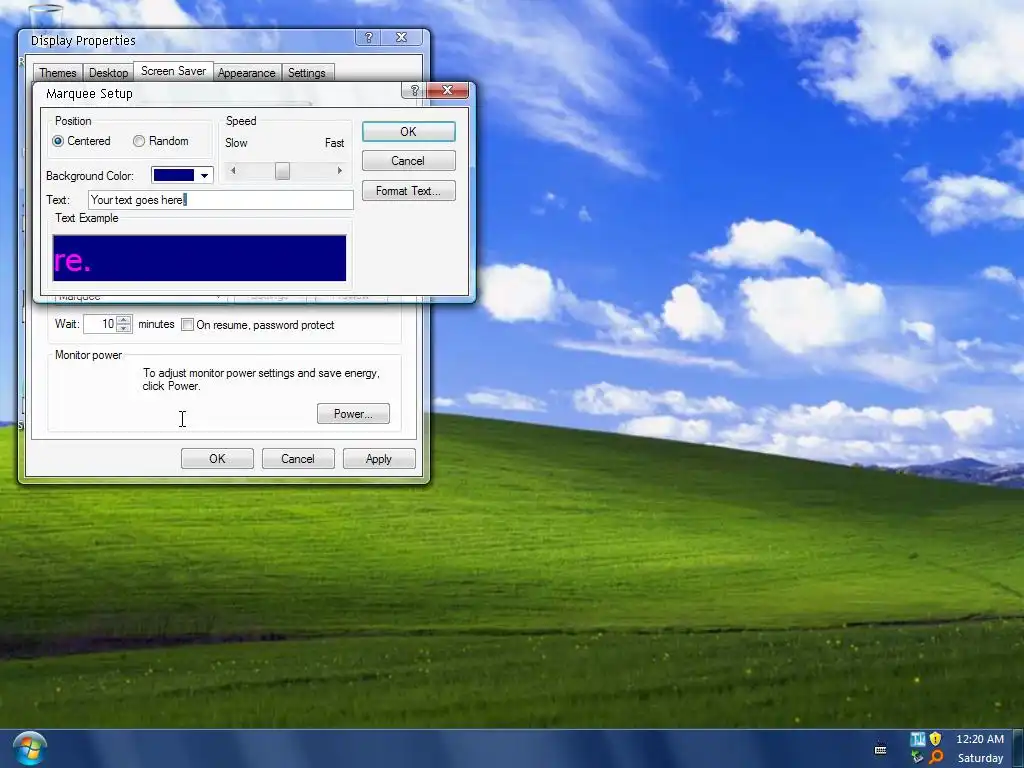Select the Random position option
1024x768 pixels.
pyautogui.click(x=161, y=141)
